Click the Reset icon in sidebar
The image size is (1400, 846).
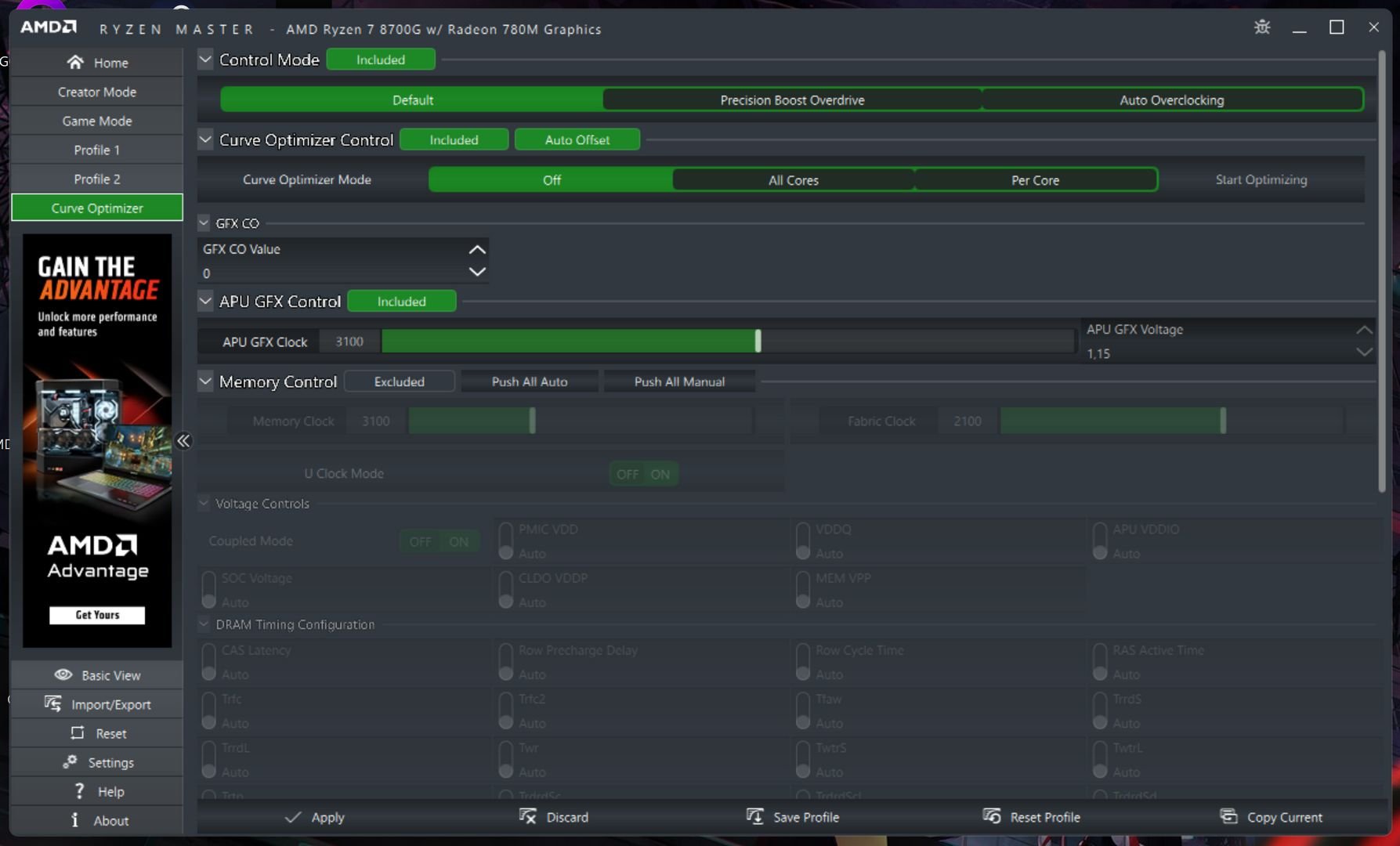click(77, 732)
